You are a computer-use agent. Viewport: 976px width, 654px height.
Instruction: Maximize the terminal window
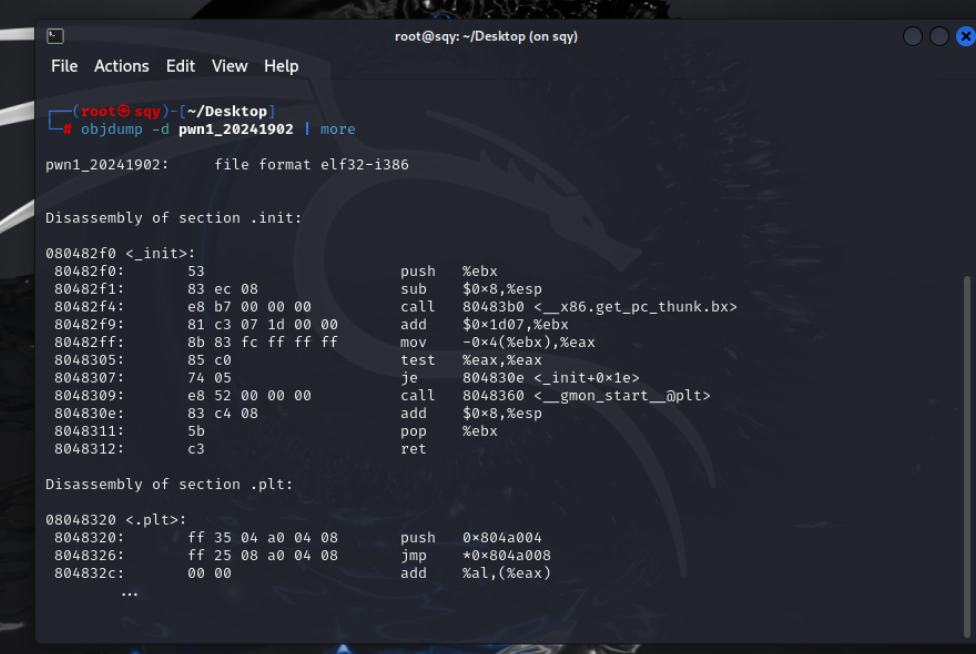[x=939, y=37]
